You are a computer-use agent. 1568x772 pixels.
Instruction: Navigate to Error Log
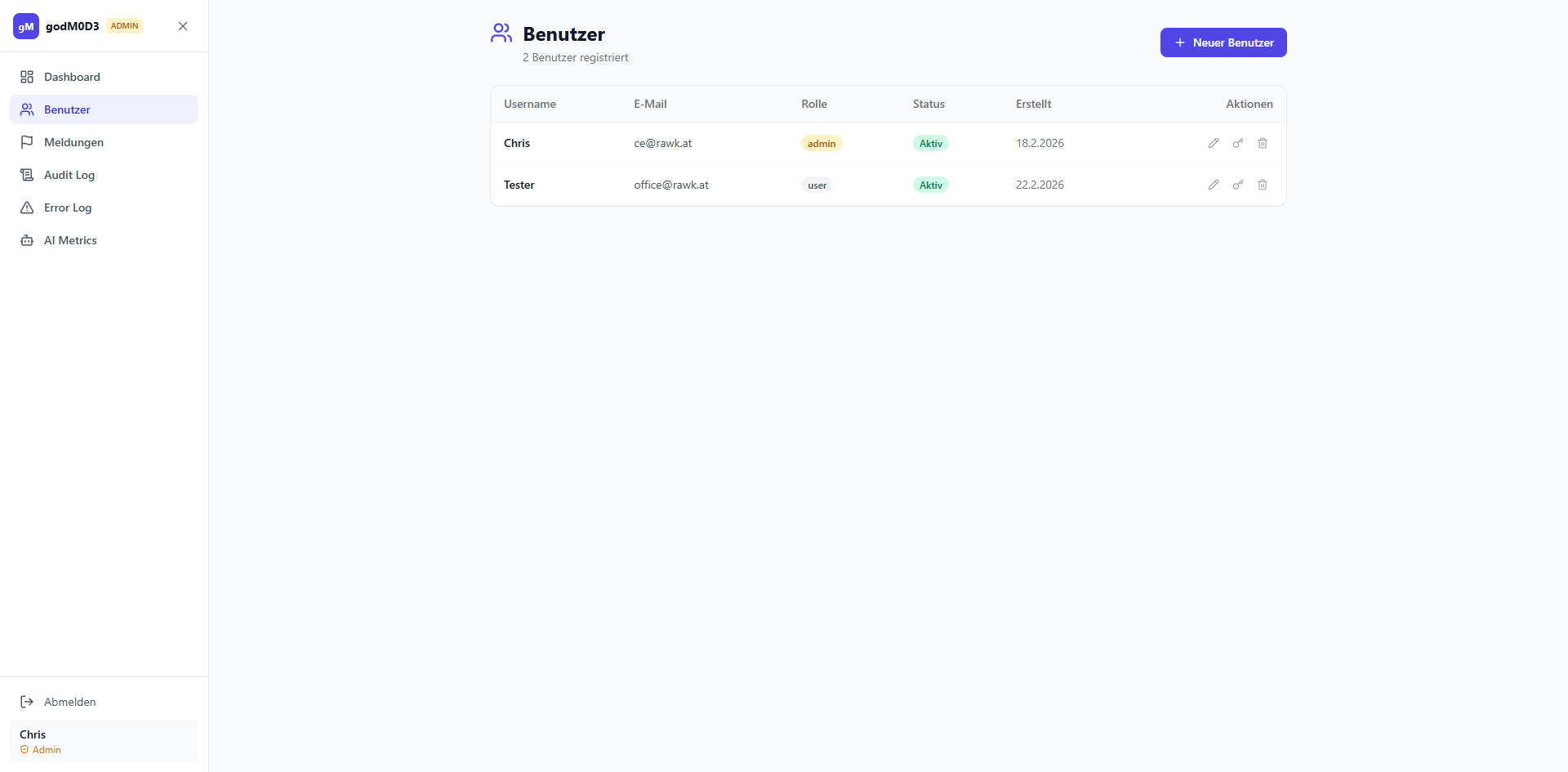pos(68,208)
